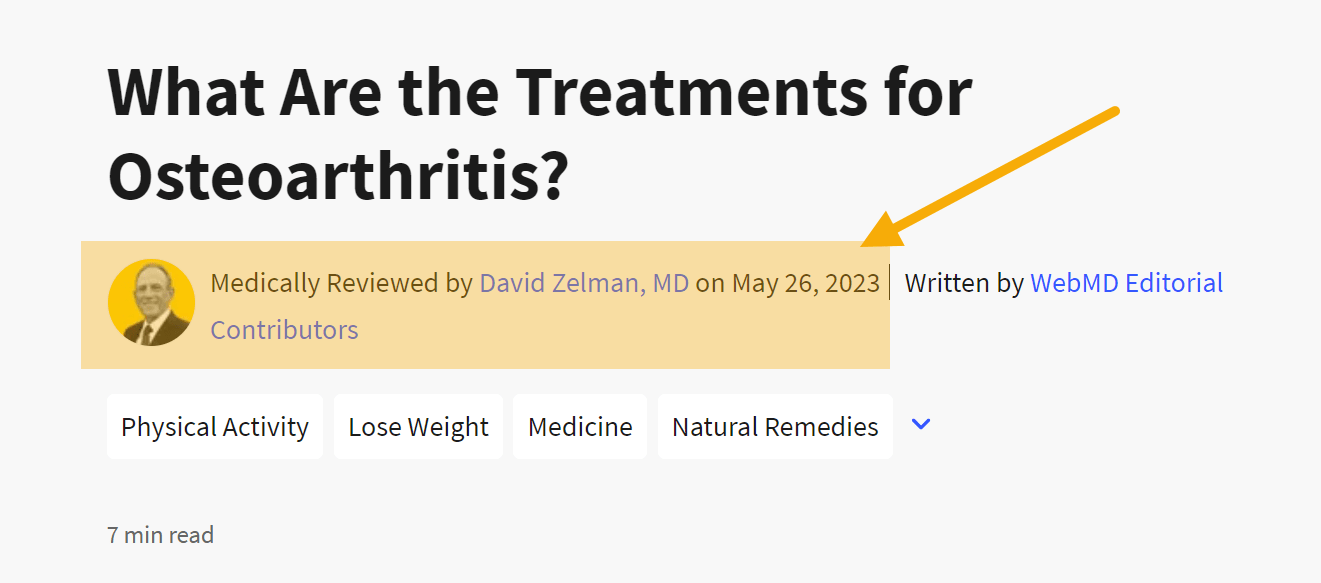
Task: Select the Lose Weight topic chip
Action: (418, 426)
